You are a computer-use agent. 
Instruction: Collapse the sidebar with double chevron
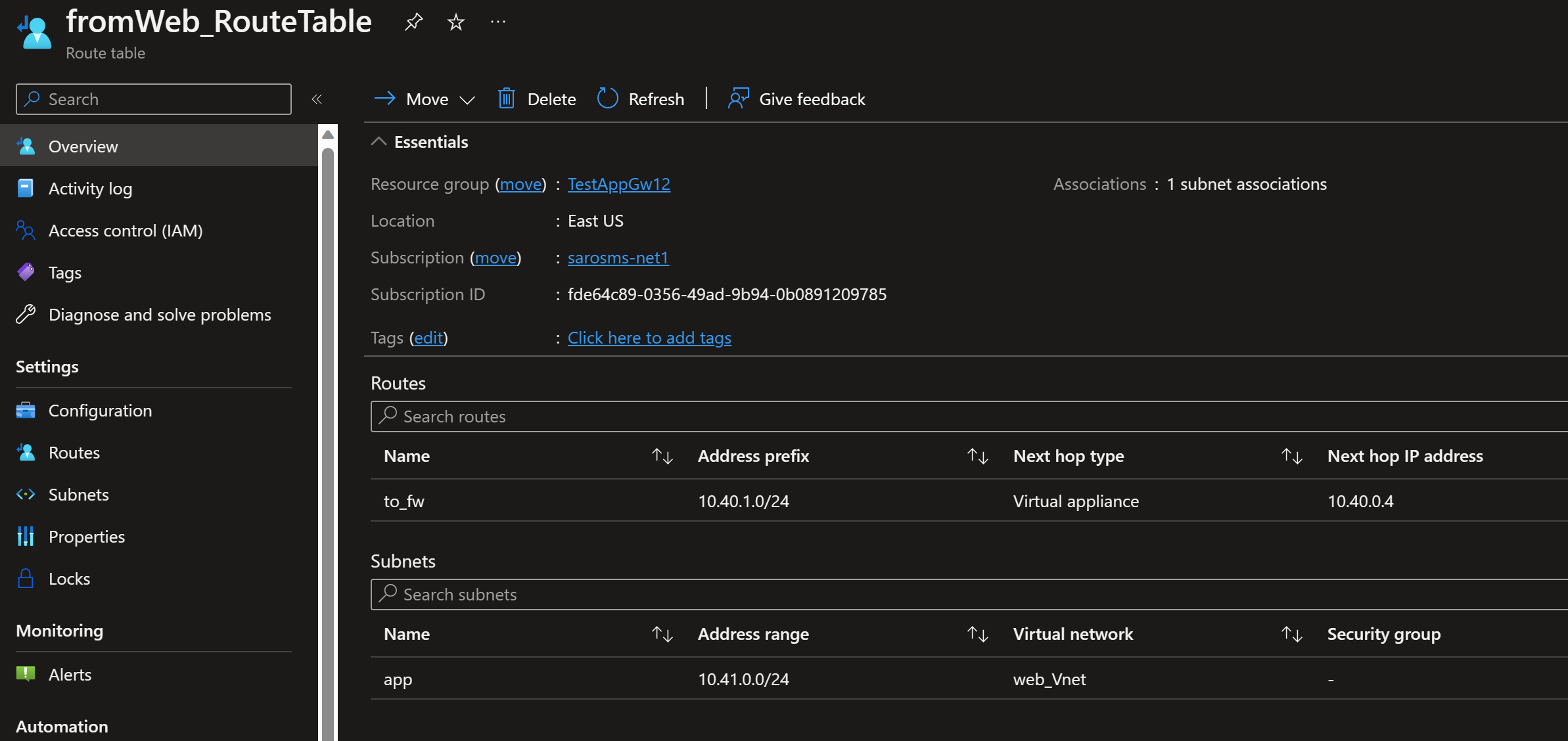point(317,99)
